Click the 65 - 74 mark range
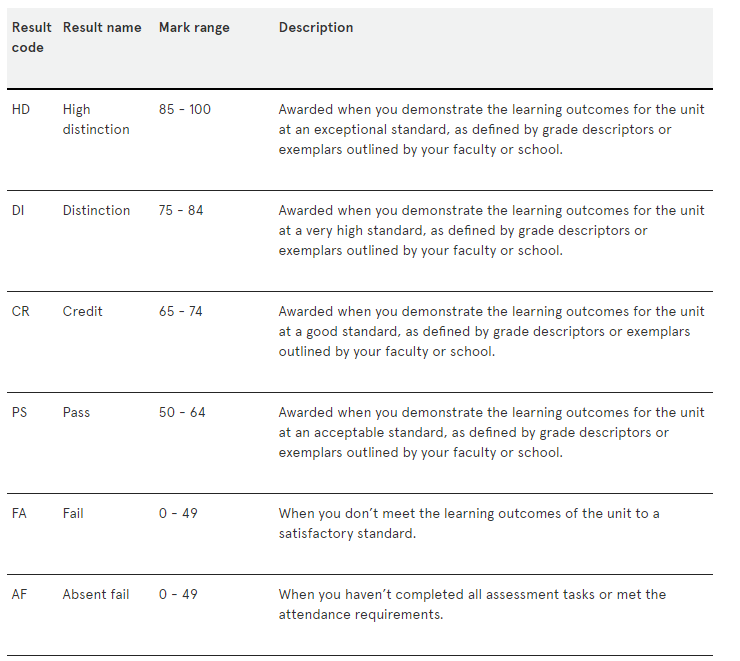740x661 pixels. (181, 311)
